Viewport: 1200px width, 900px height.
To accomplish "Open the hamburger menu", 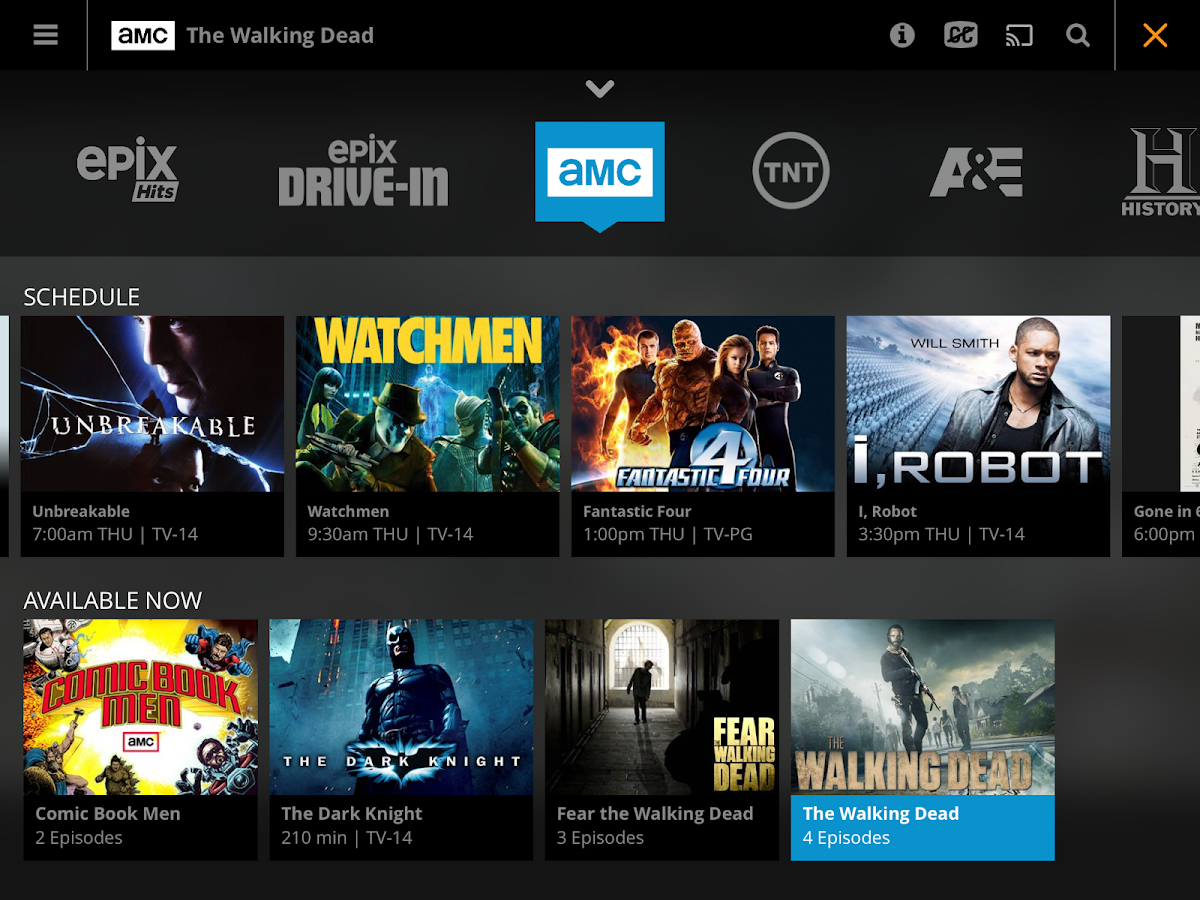I will (45, 35).
